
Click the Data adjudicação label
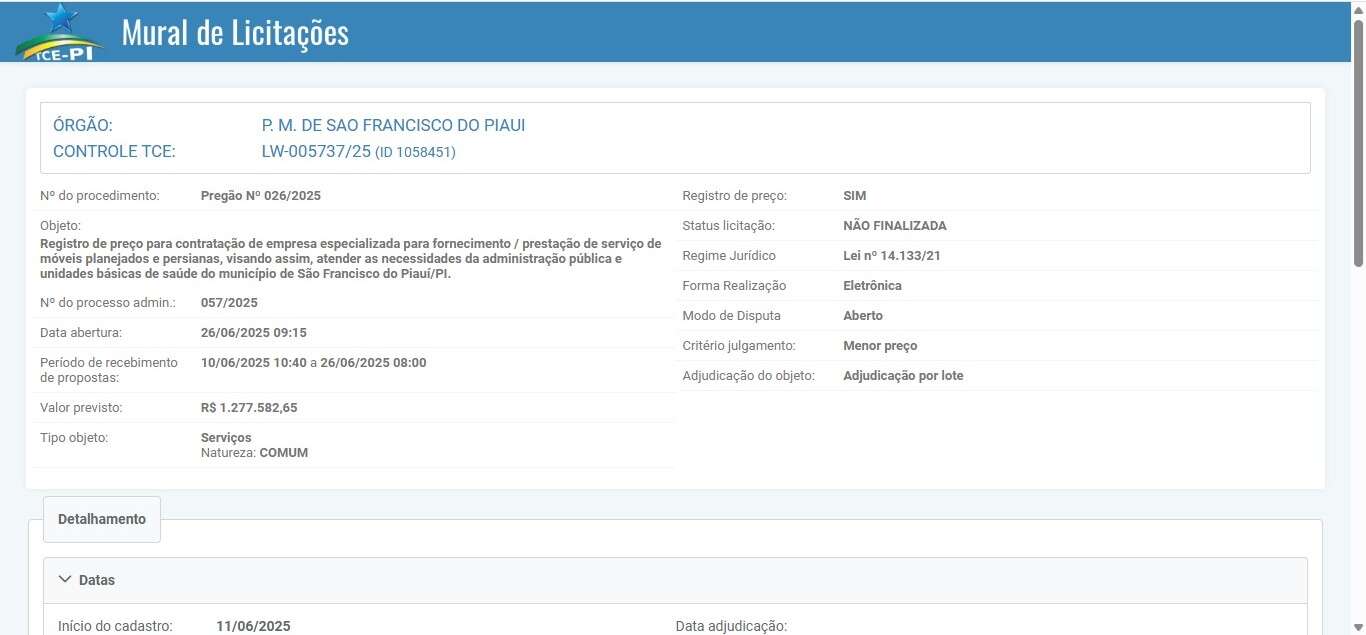point(732,626)
